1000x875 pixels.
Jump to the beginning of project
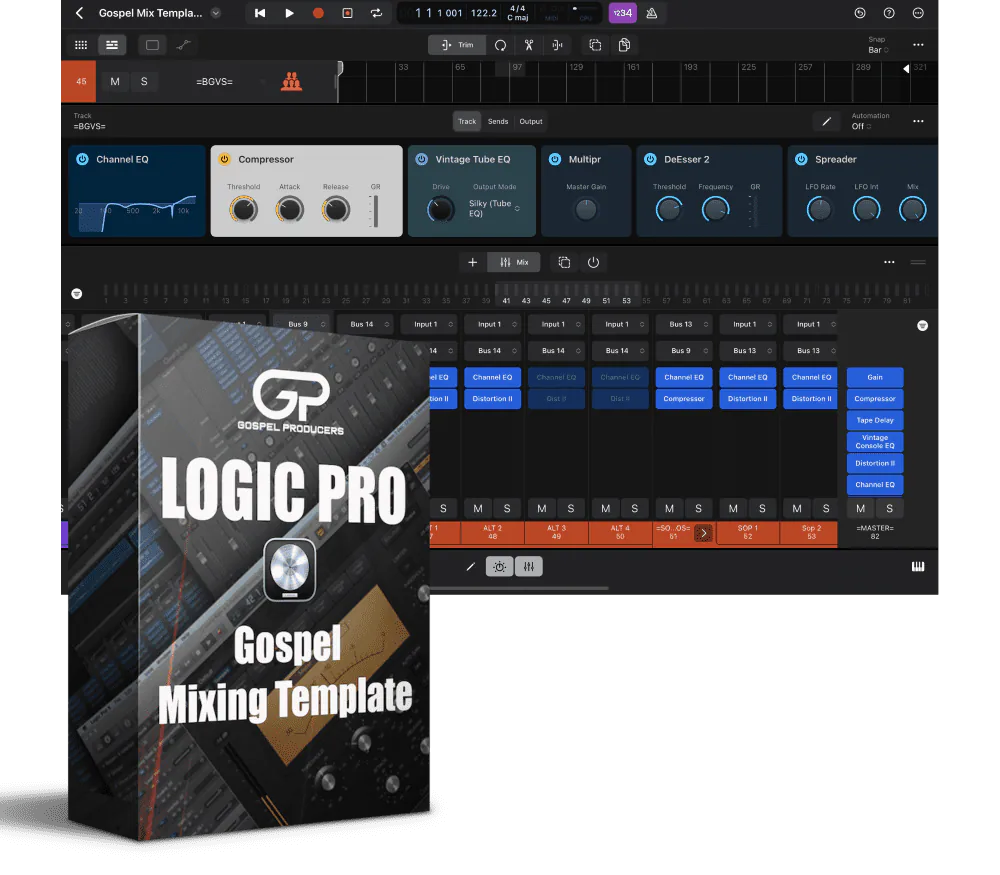point(260,13)
